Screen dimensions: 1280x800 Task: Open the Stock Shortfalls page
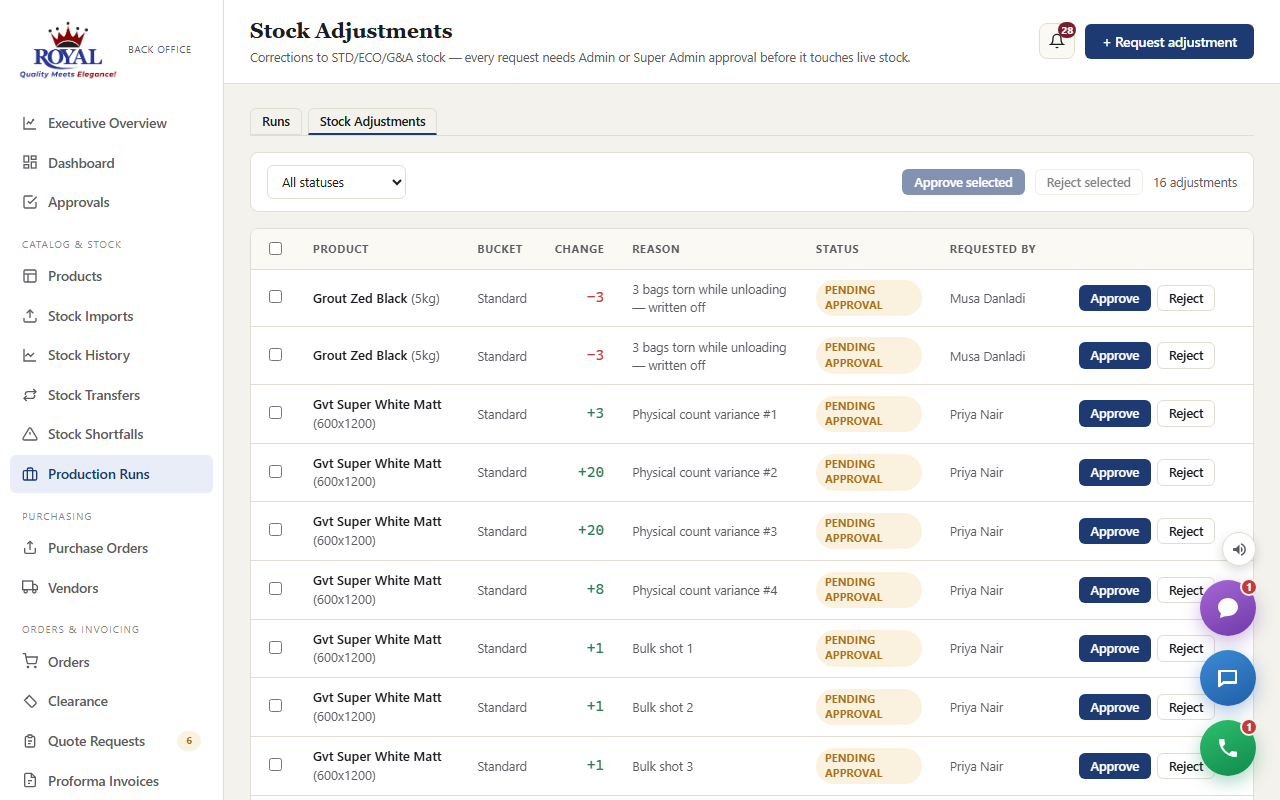[x=111, y=434]
